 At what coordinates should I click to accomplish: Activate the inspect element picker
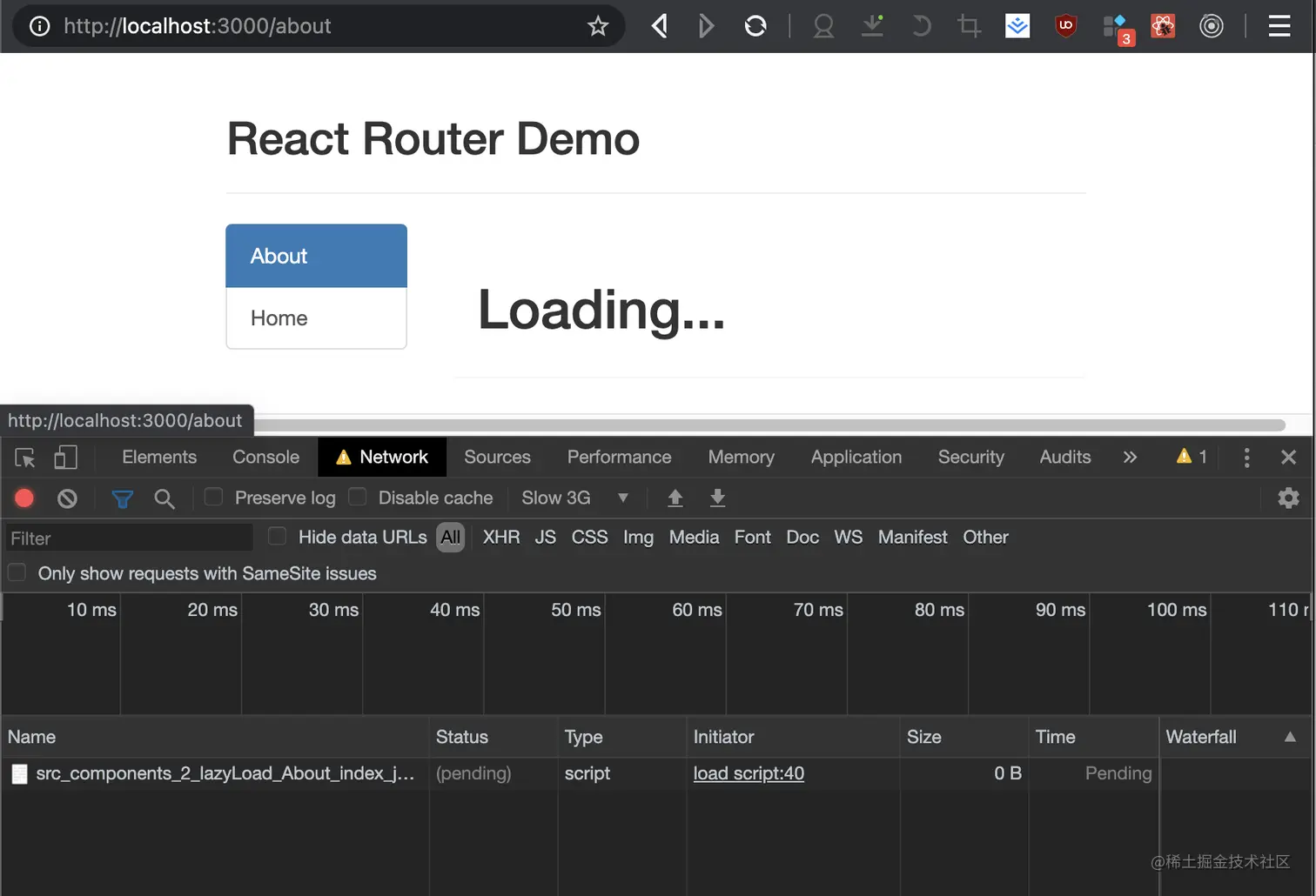25,458
